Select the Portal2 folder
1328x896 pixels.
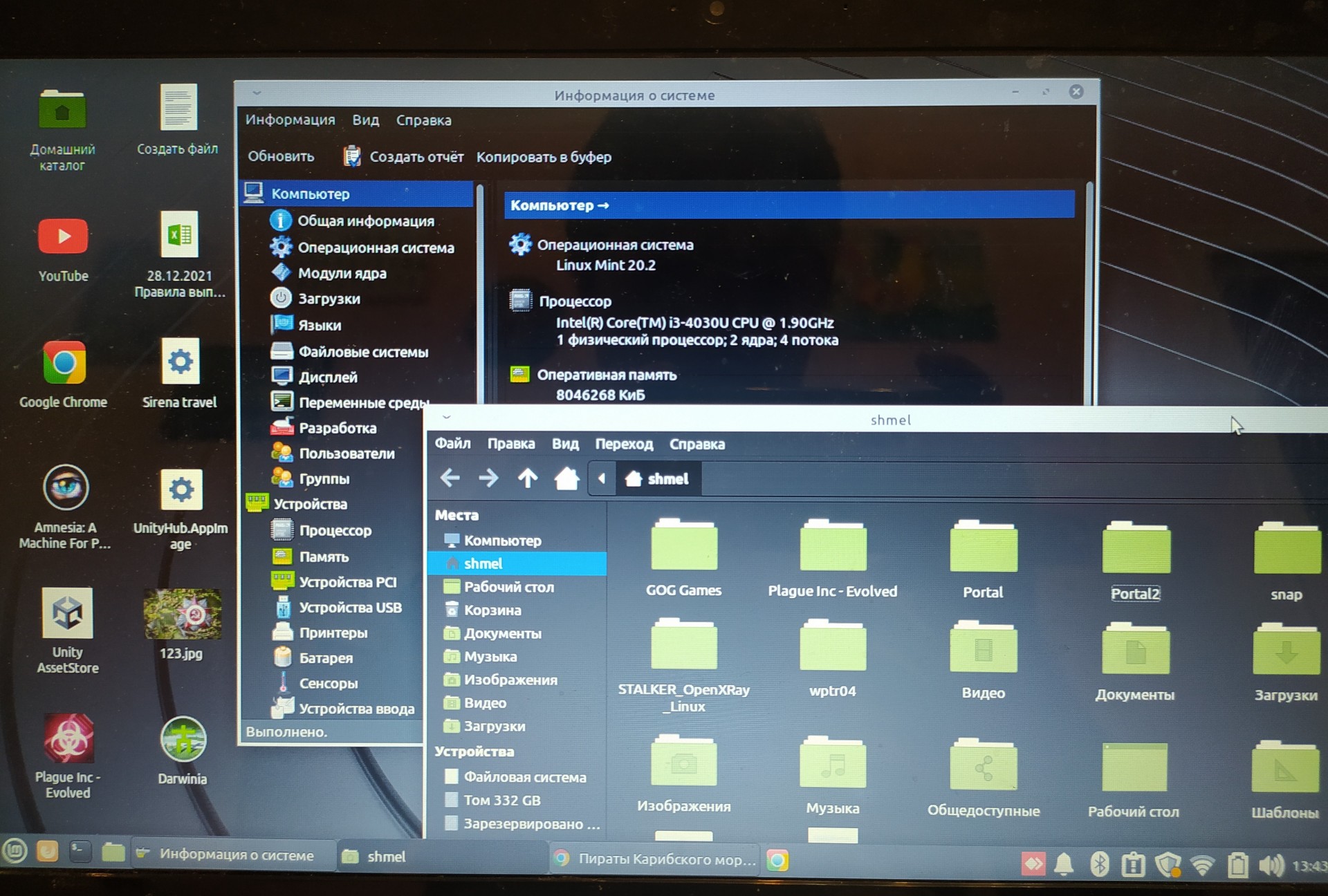pos(1135,561)
